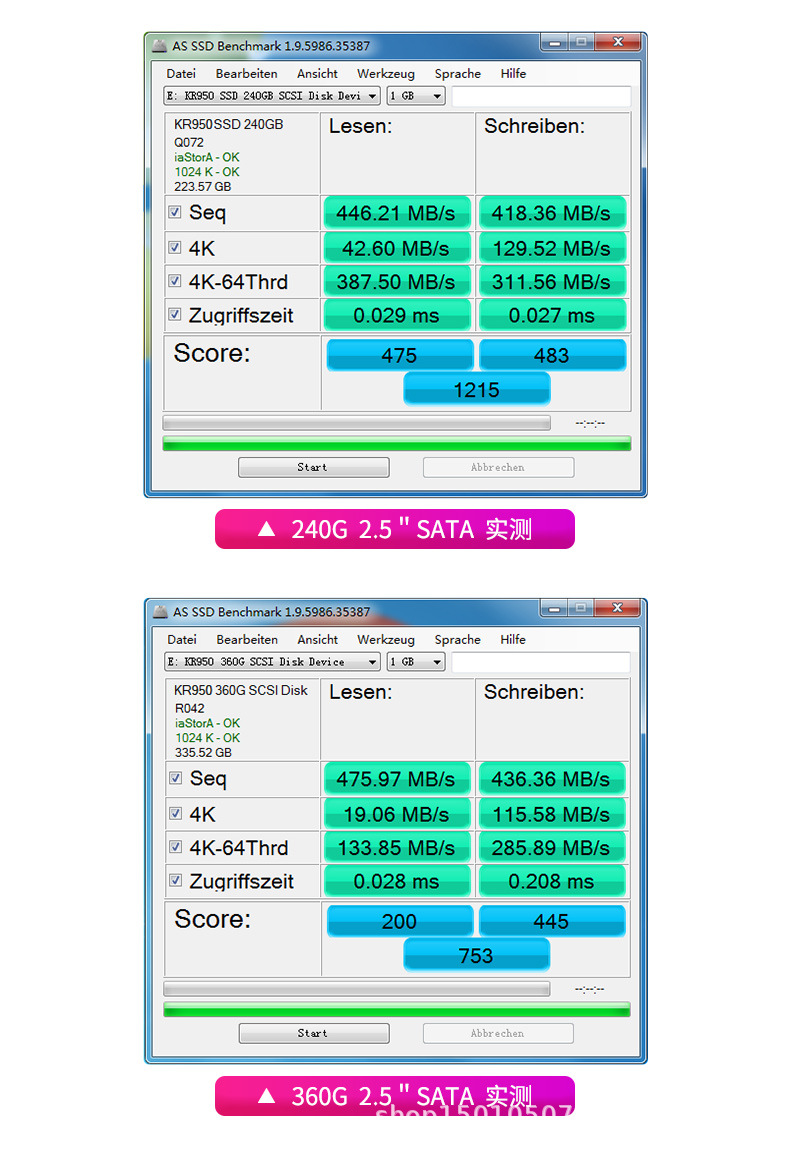The height and width of the screenshot is (1150, 790).
Task: Toggle Zugriffszeit checkbox in the 360G window
Action: tap(175, 880)
